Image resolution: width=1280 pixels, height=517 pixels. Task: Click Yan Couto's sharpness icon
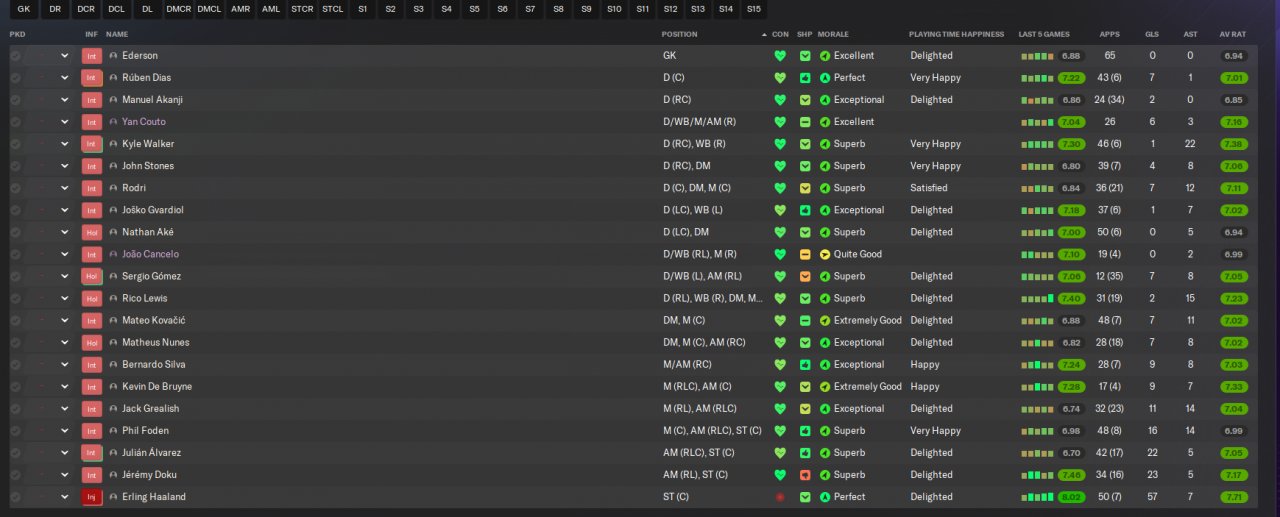click(x=805, y=122)
